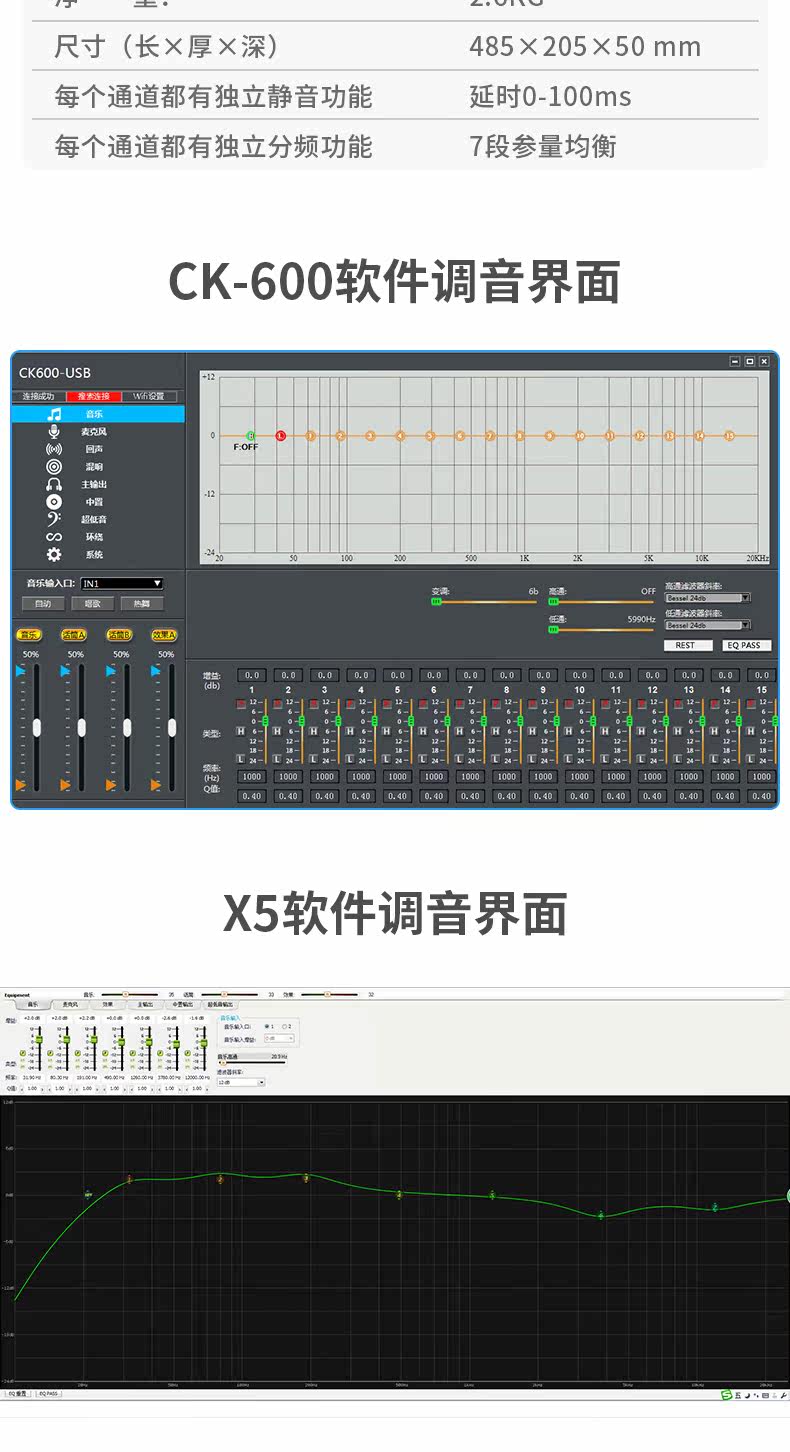Screen dimensions: 790x1452
Task: Click band 15 frequency 1000 field
Action: click(x=761, y=776)
